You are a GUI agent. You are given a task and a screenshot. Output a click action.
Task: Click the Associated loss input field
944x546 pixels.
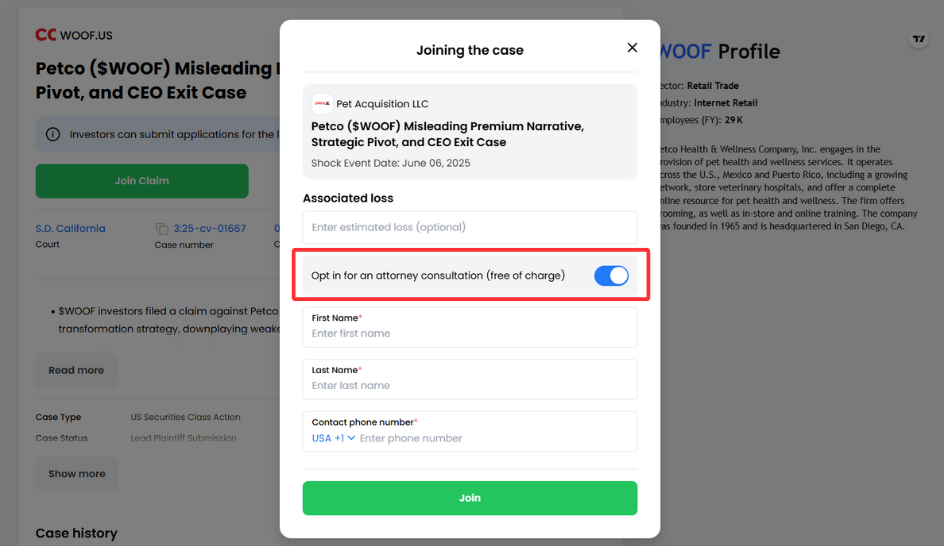pos(470,227)
